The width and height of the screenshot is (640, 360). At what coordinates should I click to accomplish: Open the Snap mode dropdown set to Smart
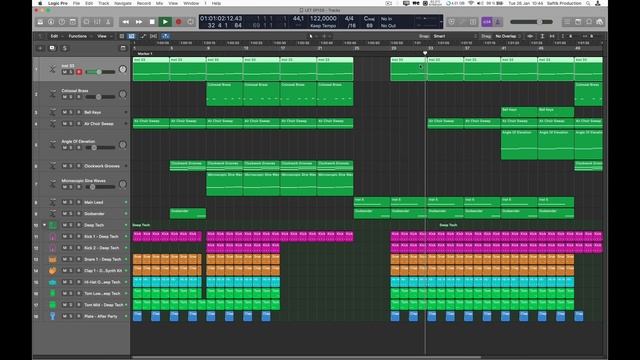[x=455, y=36]
